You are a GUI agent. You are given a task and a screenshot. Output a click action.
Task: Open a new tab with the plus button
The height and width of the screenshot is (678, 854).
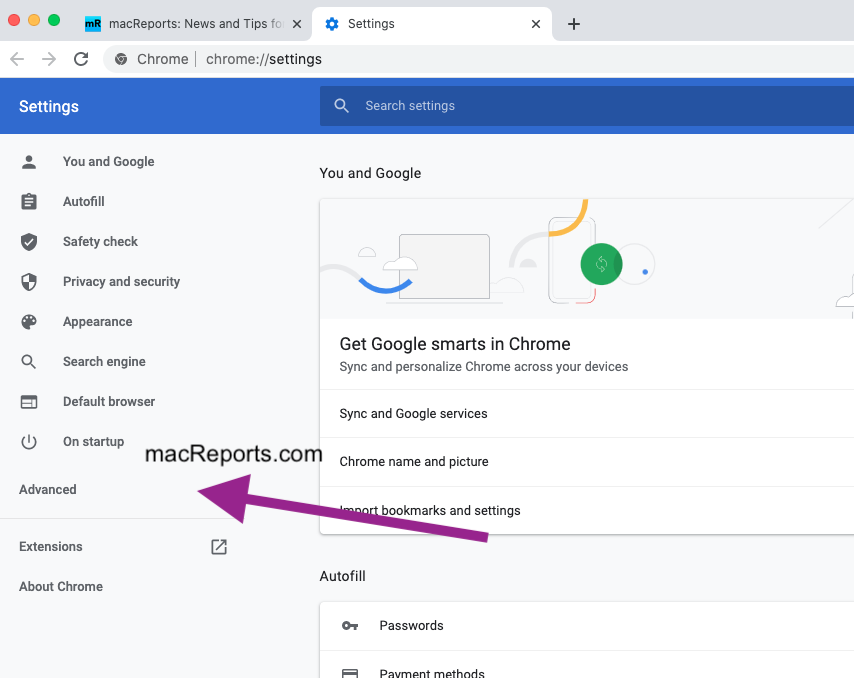574,24
